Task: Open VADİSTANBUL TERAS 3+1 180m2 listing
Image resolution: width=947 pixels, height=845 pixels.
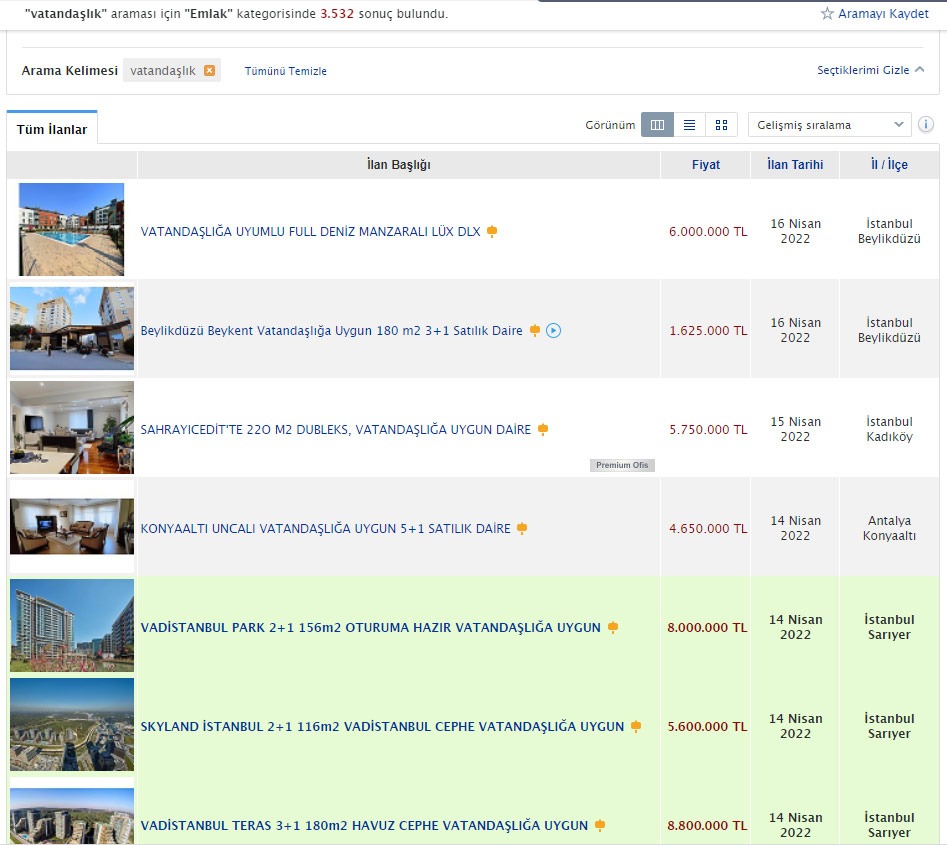Action: coord(364,825)
